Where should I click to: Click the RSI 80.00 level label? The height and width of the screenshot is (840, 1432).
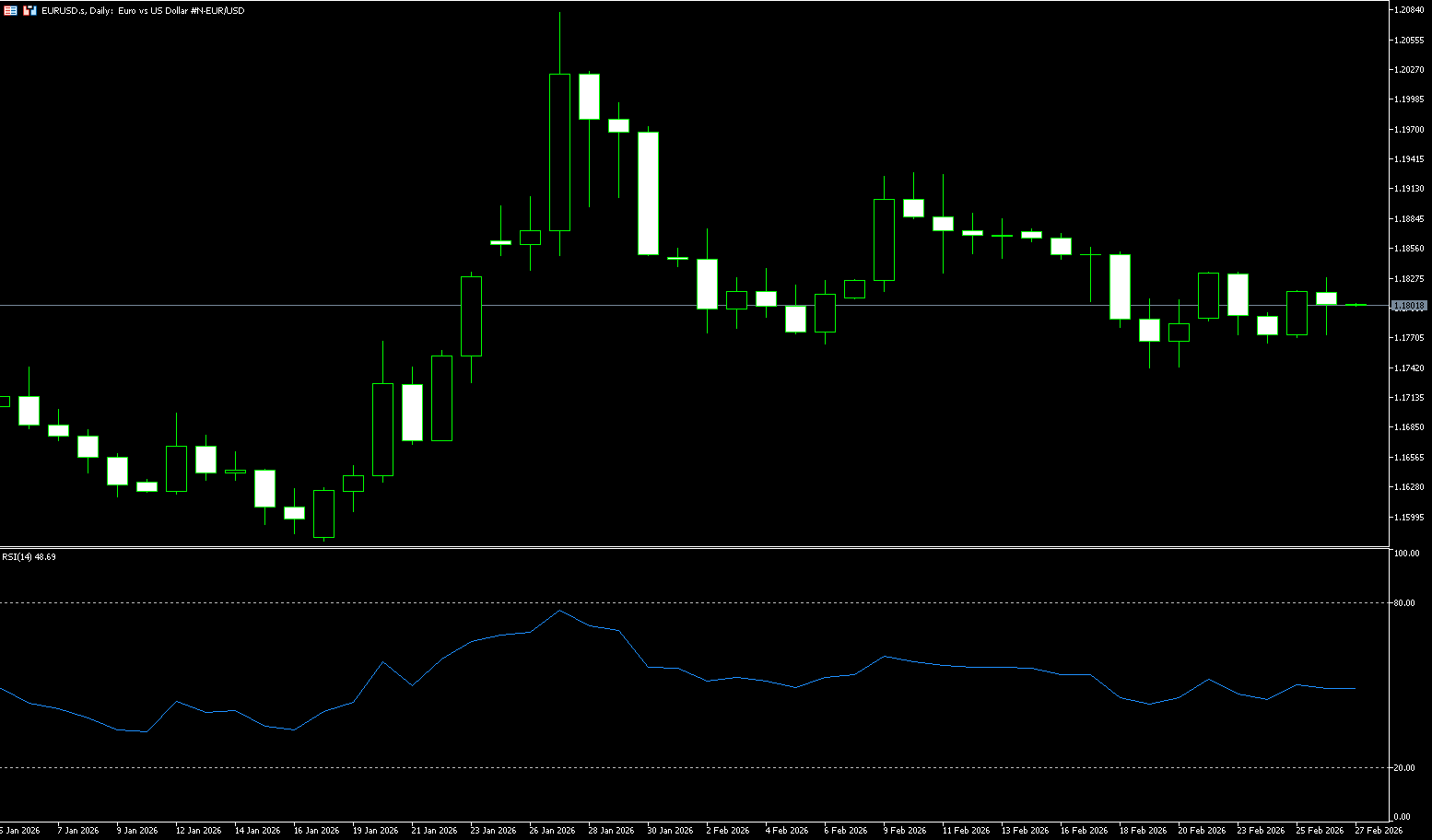[x=1405, y=603]
